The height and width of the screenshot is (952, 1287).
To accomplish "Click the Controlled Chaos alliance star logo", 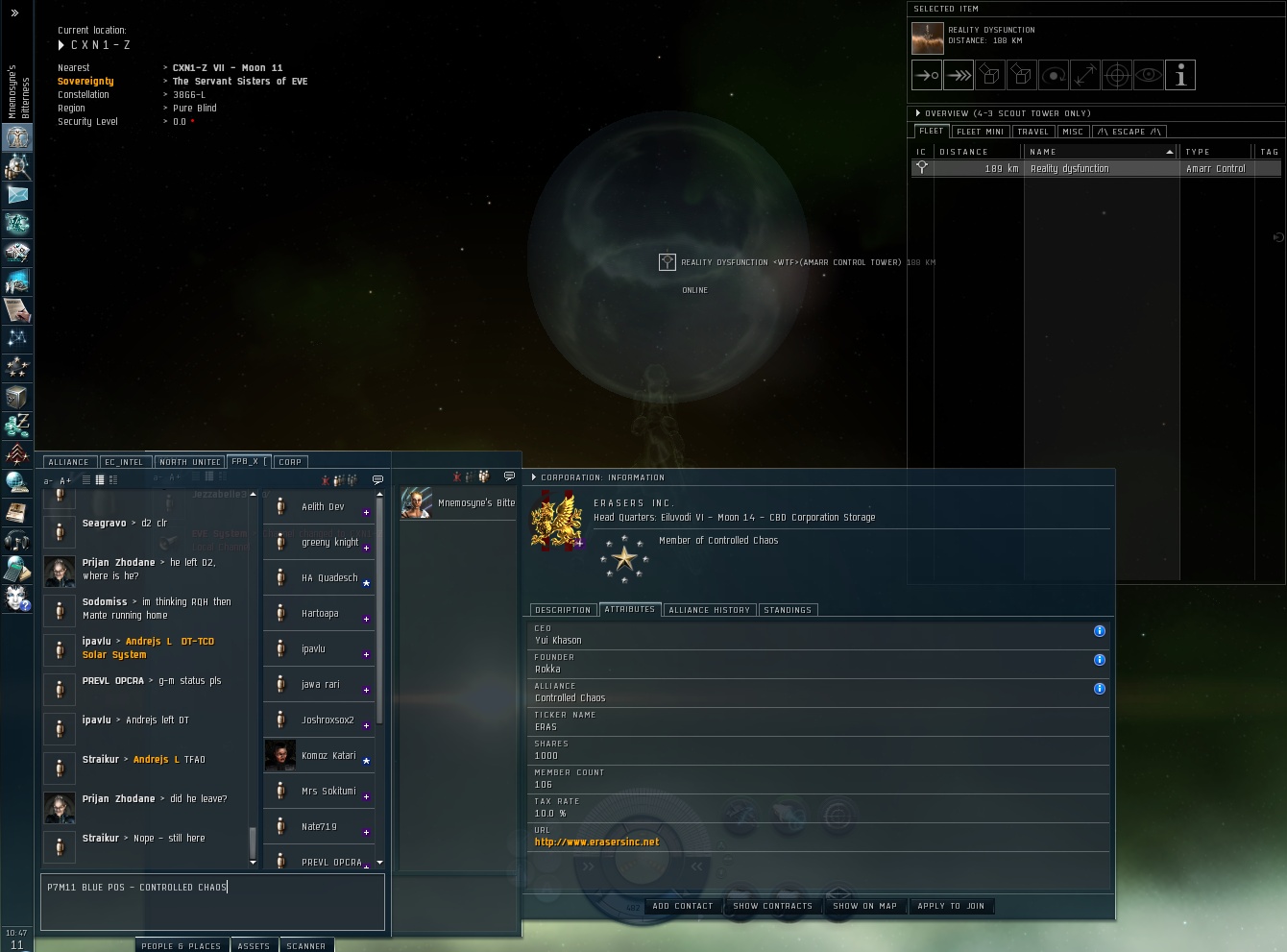I will coord(625,558).
